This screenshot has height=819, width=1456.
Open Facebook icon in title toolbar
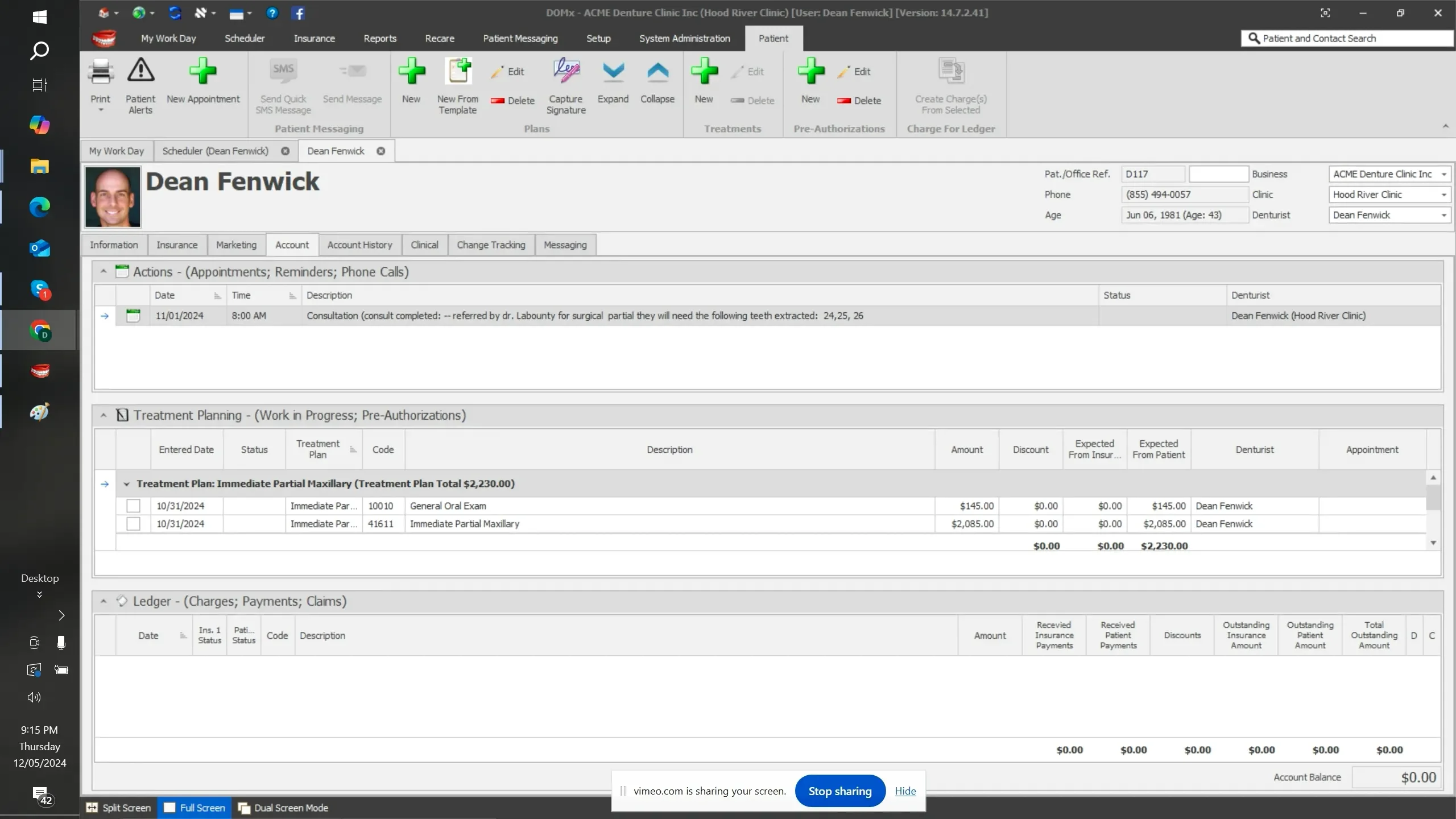tap(299, 13)
